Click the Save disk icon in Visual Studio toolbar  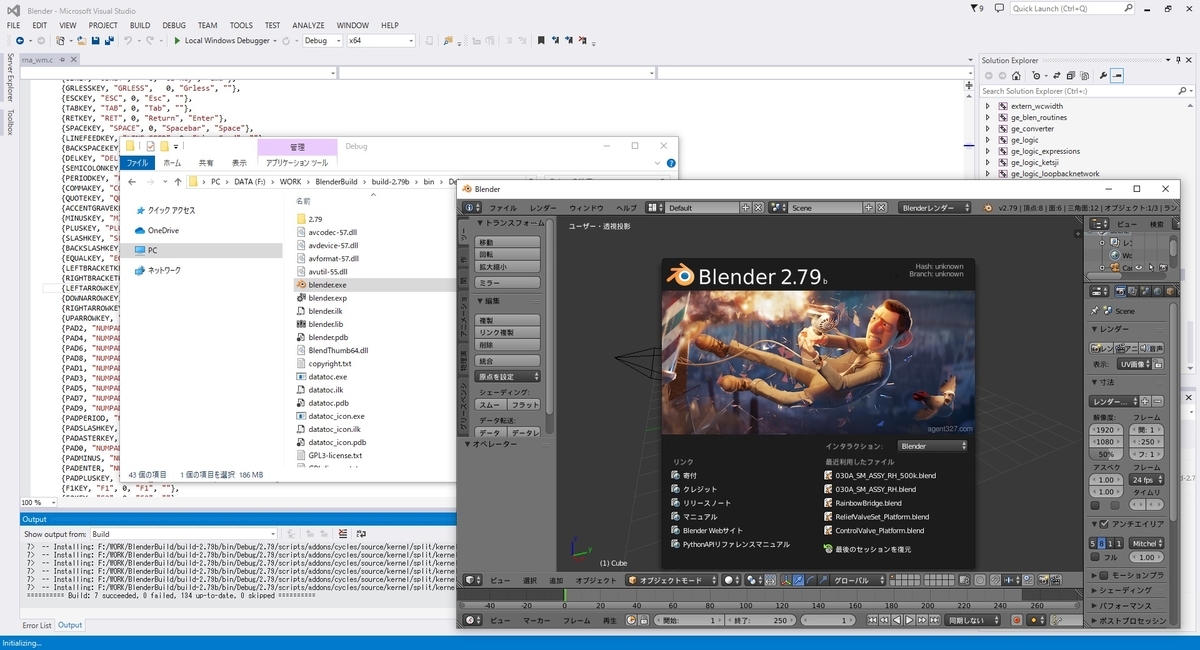[x=95, y=41]
